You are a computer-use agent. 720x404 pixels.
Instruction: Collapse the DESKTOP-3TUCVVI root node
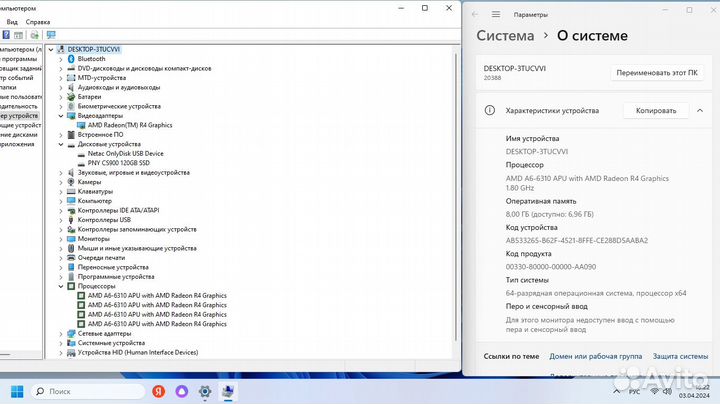coord(51,49)
